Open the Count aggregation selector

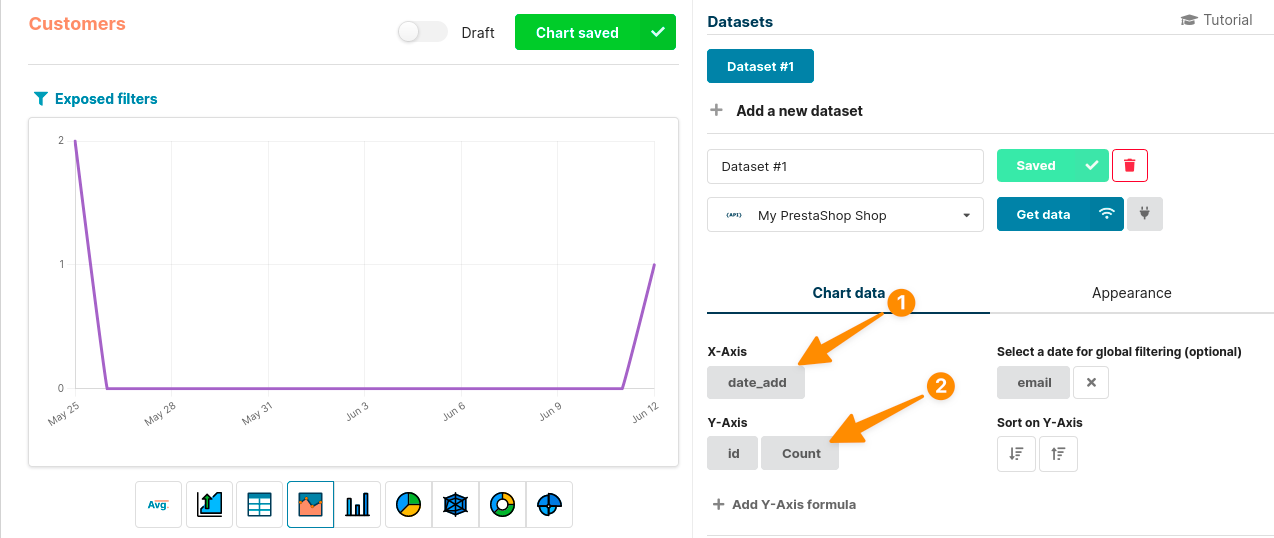[x=800, y=453]
